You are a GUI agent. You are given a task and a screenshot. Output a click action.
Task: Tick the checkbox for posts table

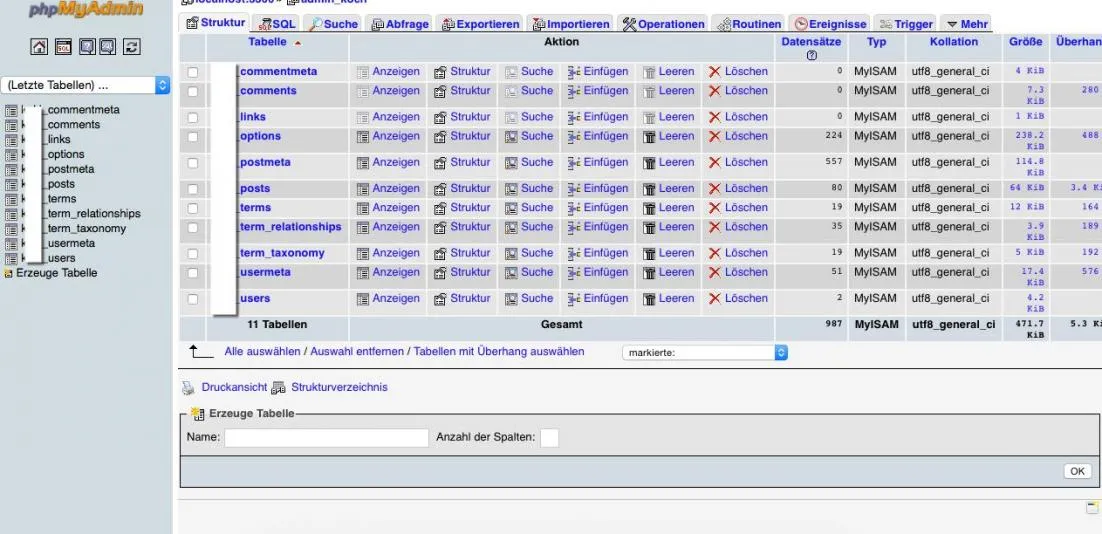tap(193, 189)
